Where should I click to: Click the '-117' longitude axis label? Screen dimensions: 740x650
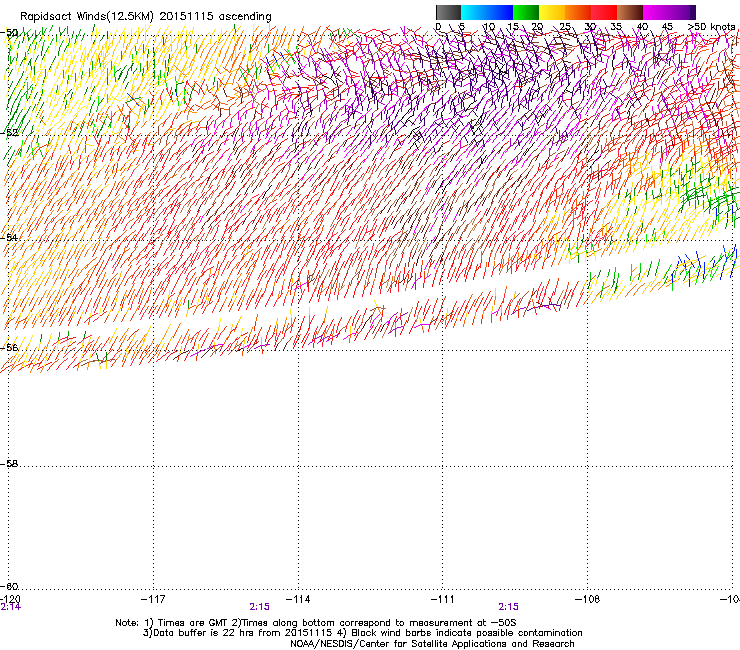tap(153, 599)
